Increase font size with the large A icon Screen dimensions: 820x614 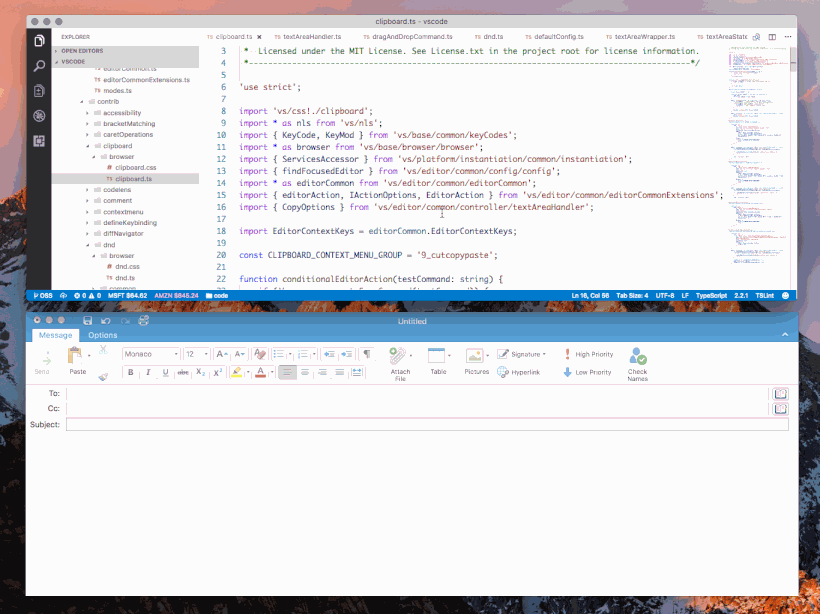pos(222,354)
